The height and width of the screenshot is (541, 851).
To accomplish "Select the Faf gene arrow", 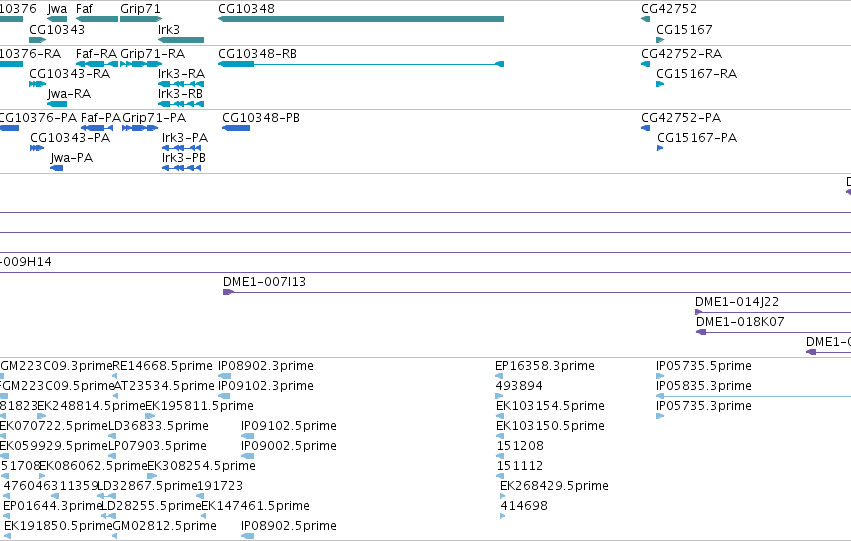I will point(97,19).
